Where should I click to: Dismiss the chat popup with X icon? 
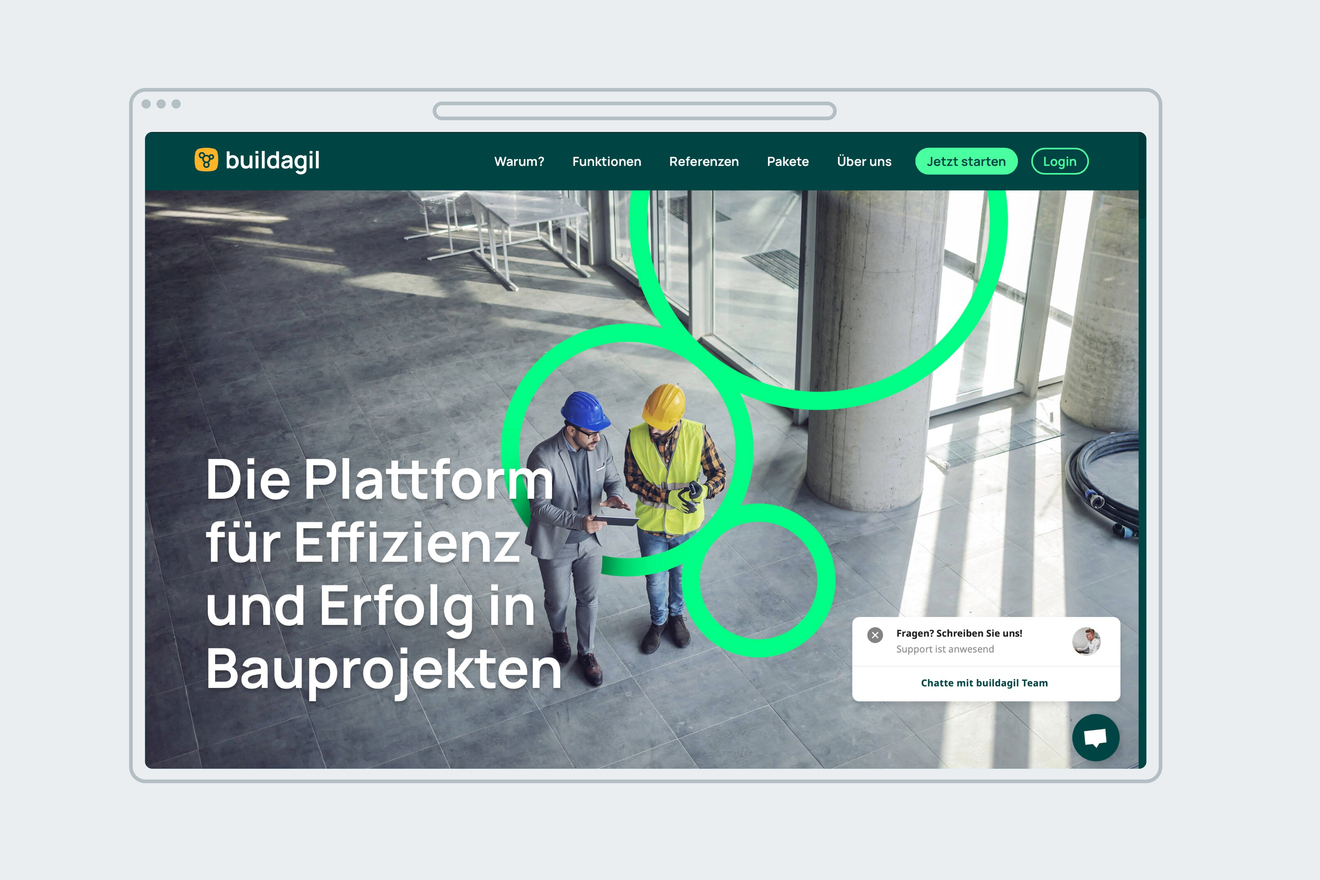point(875,635)
